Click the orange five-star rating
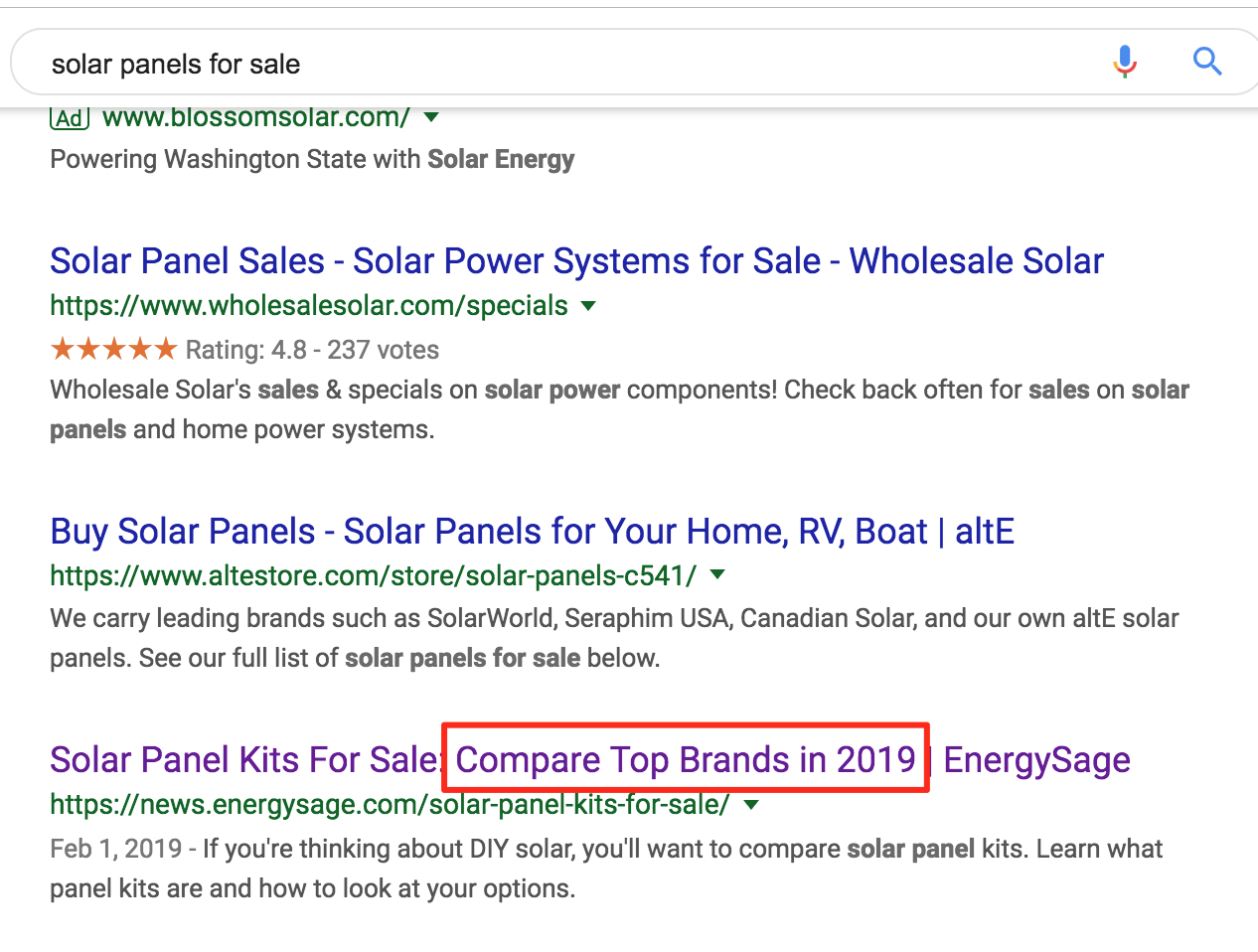 click(113, 350)
